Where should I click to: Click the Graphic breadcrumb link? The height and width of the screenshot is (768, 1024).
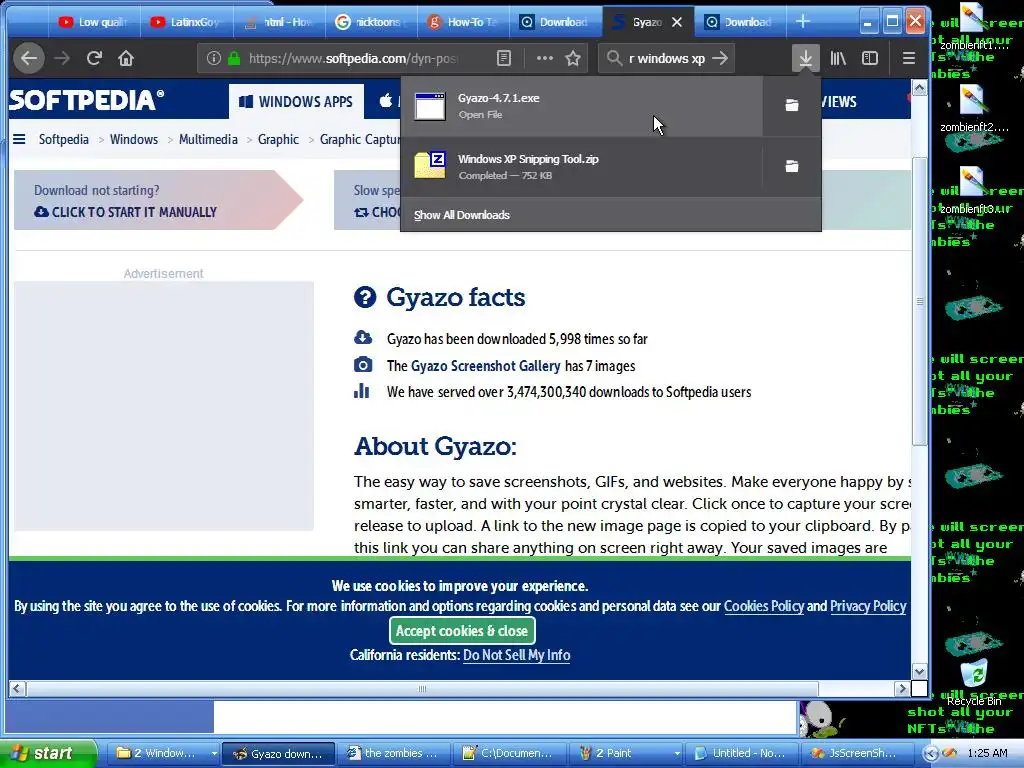pos(278,139)
